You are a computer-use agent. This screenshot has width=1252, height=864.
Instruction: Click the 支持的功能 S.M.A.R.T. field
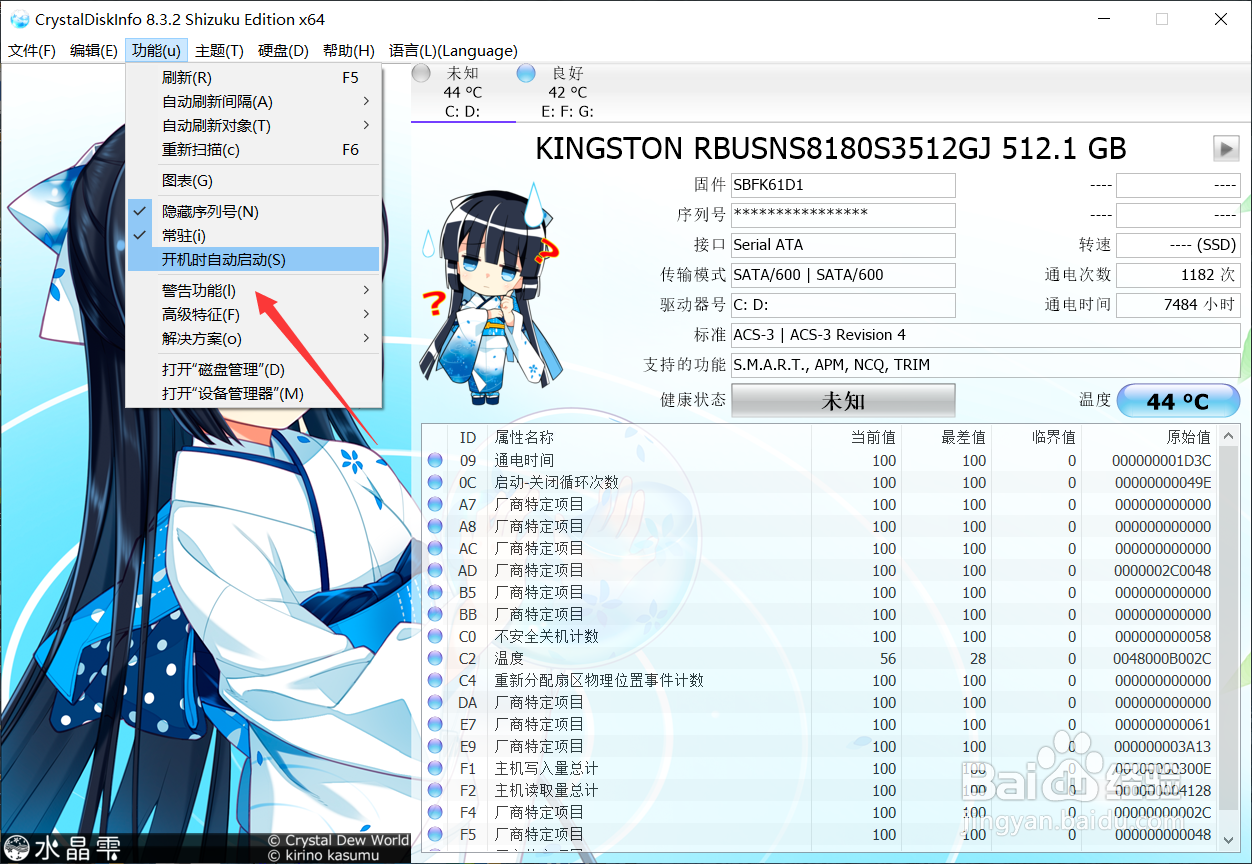[985, 365]
